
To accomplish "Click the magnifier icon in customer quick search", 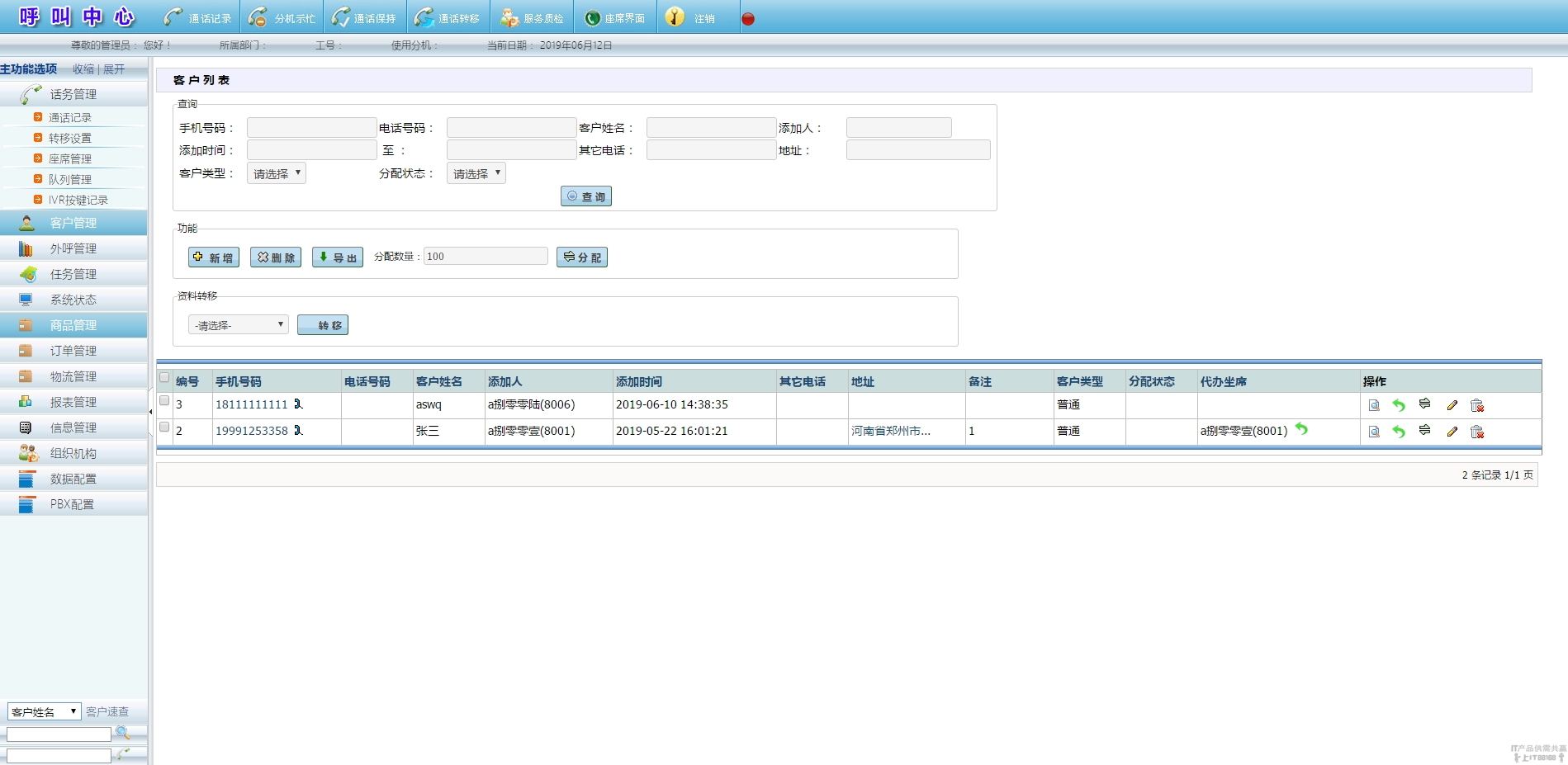I will (122, 733).
